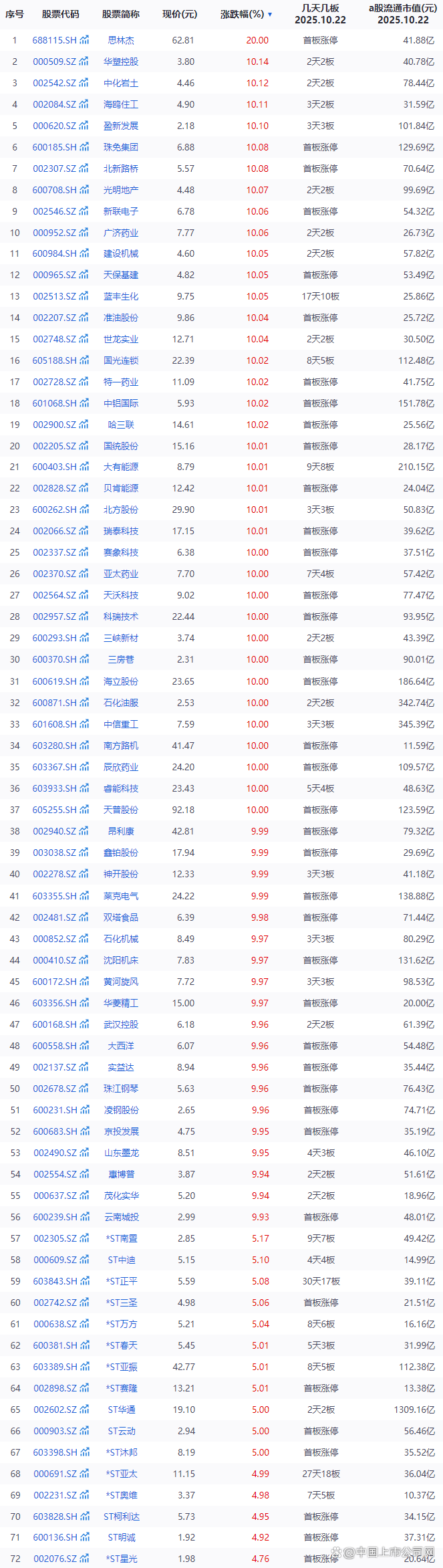Open stock name link *ST亚太

click(121, 1474)
